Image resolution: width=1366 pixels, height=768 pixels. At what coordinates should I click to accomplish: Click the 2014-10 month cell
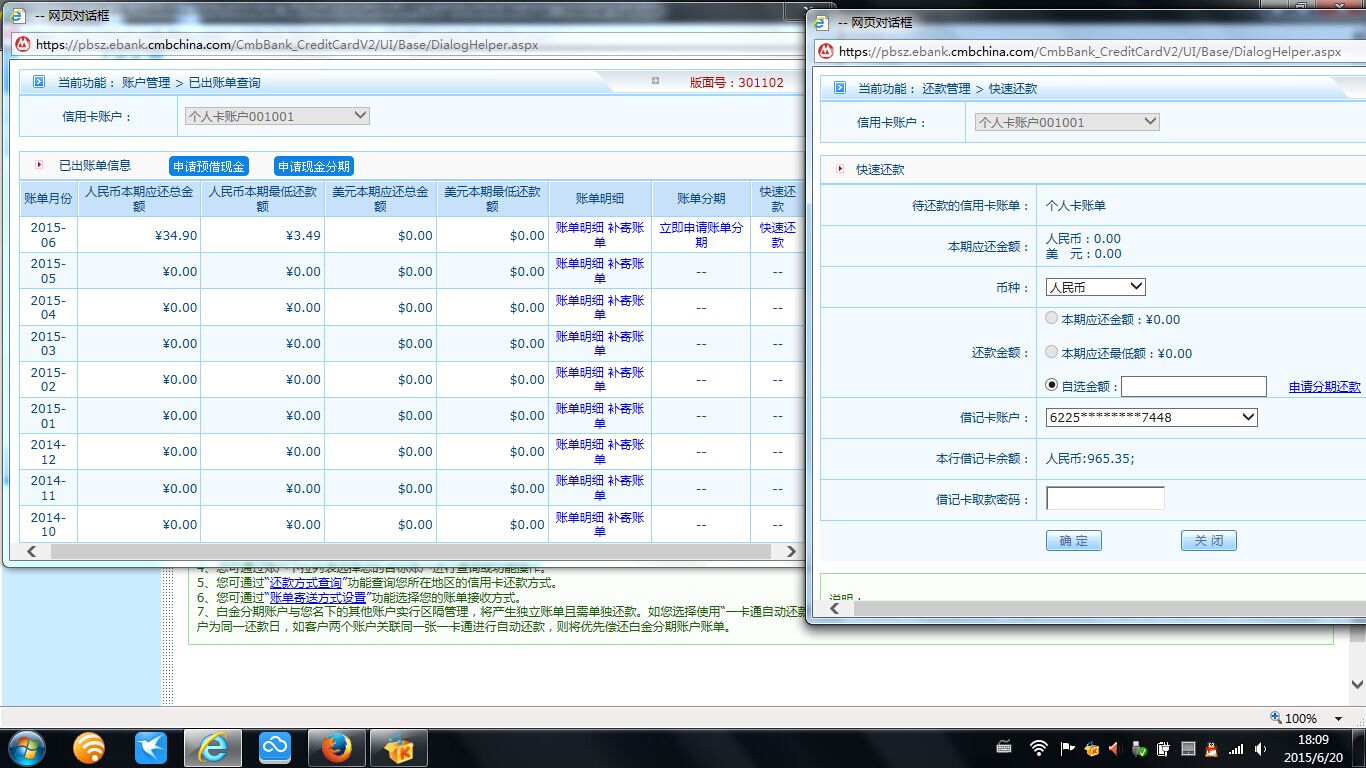48,524
